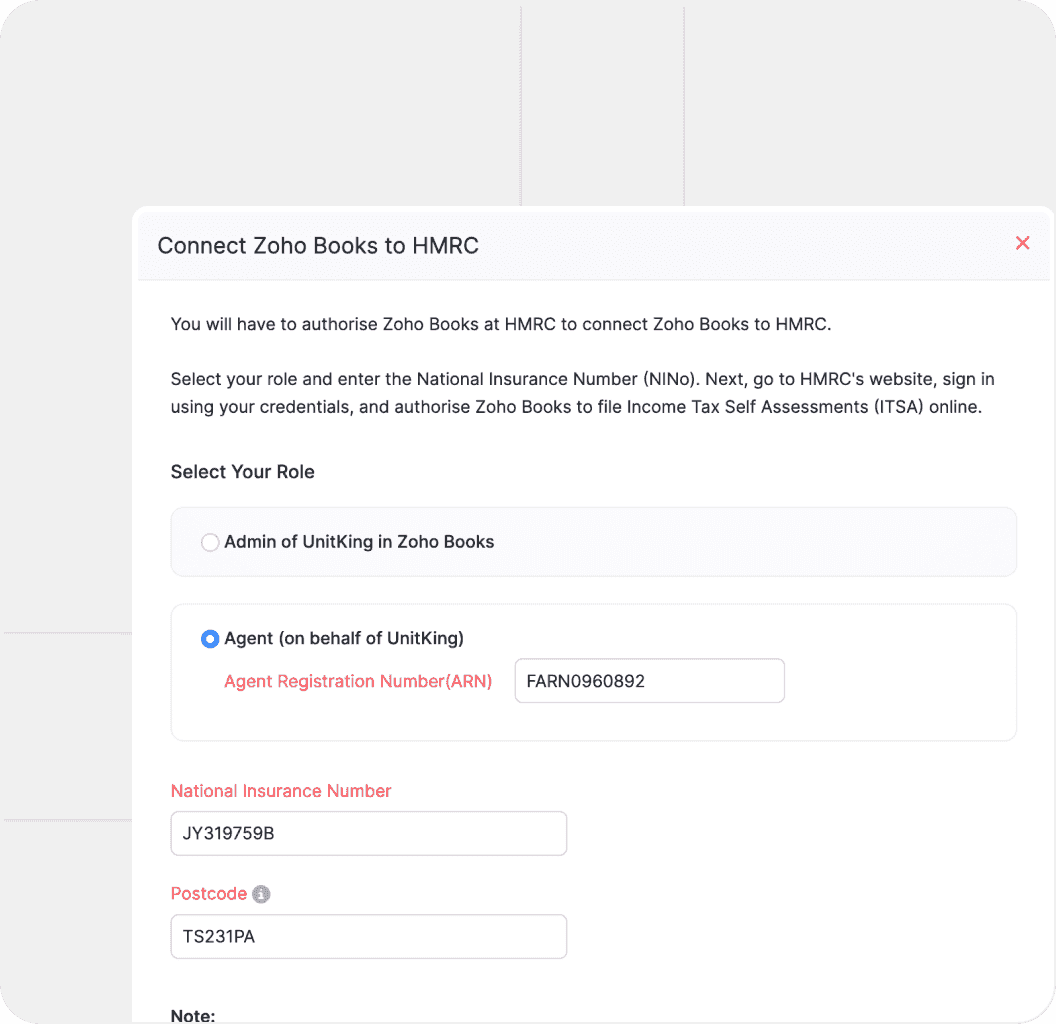Click the Note: text at bottom
The image size is (1056, 1024).
click(192, 1015)
